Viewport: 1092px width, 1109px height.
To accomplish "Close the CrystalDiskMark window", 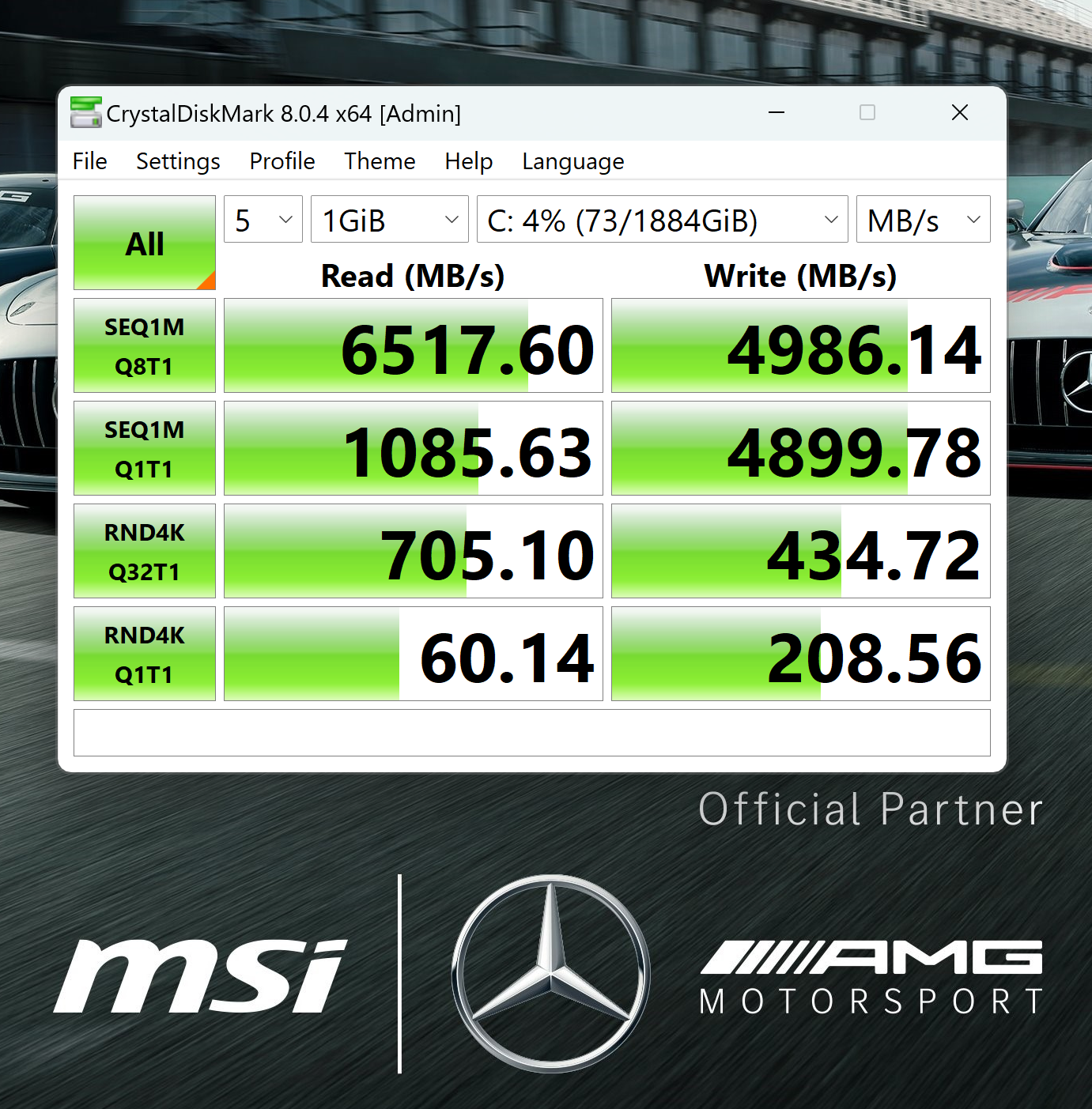I will pos(960,113).
